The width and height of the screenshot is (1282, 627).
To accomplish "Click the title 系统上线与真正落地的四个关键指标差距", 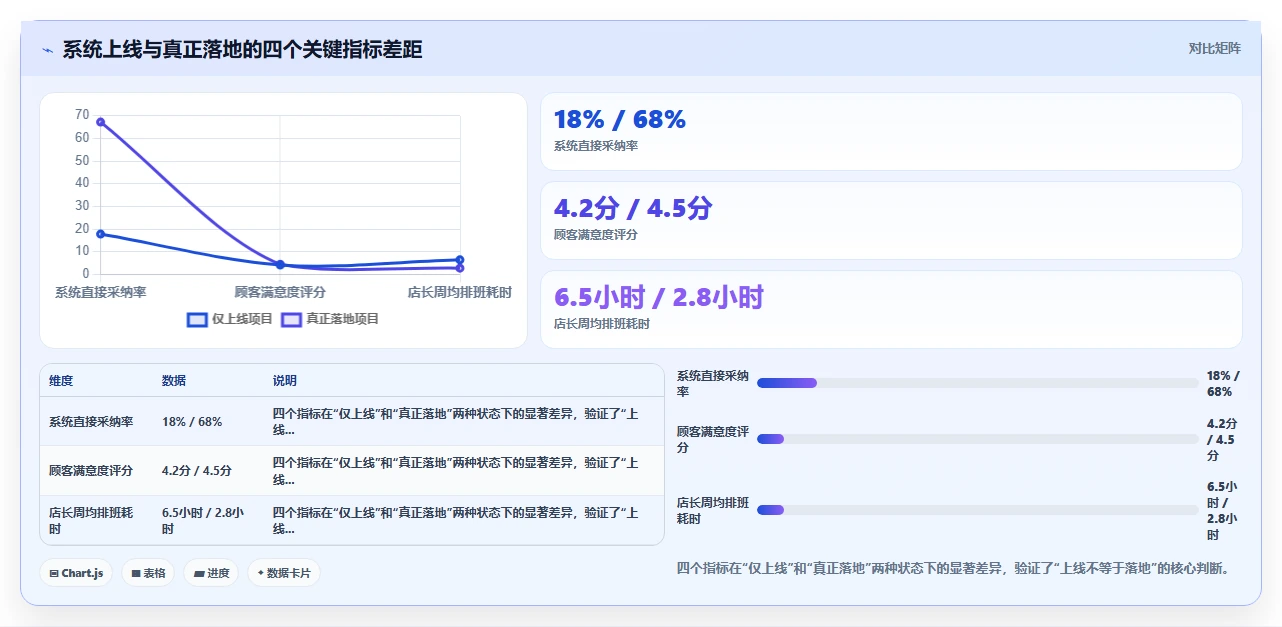I will 242,49.
